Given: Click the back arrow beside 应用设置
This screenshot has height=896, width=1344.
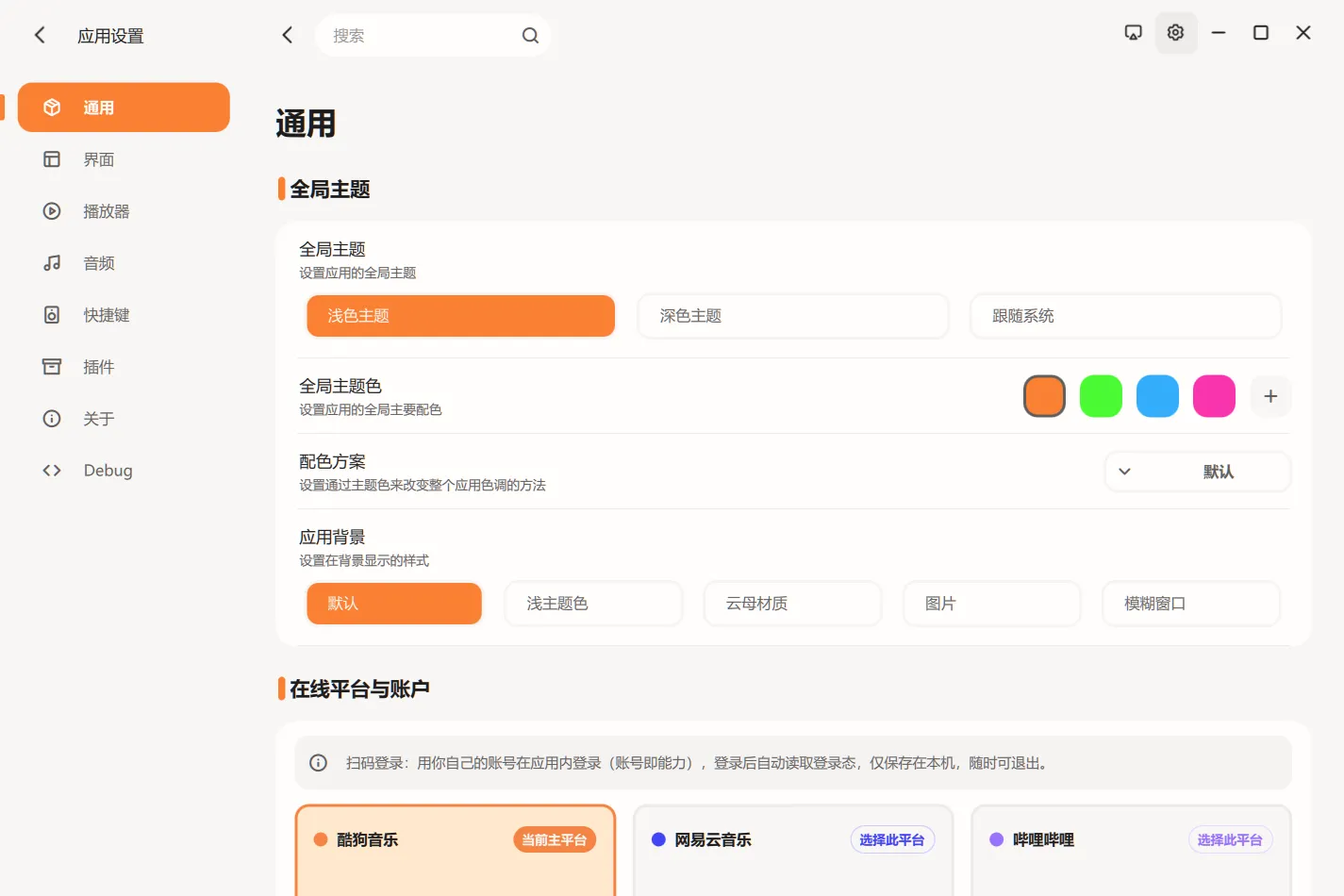Looking at the screenshot, I should [x=40, y=35].
